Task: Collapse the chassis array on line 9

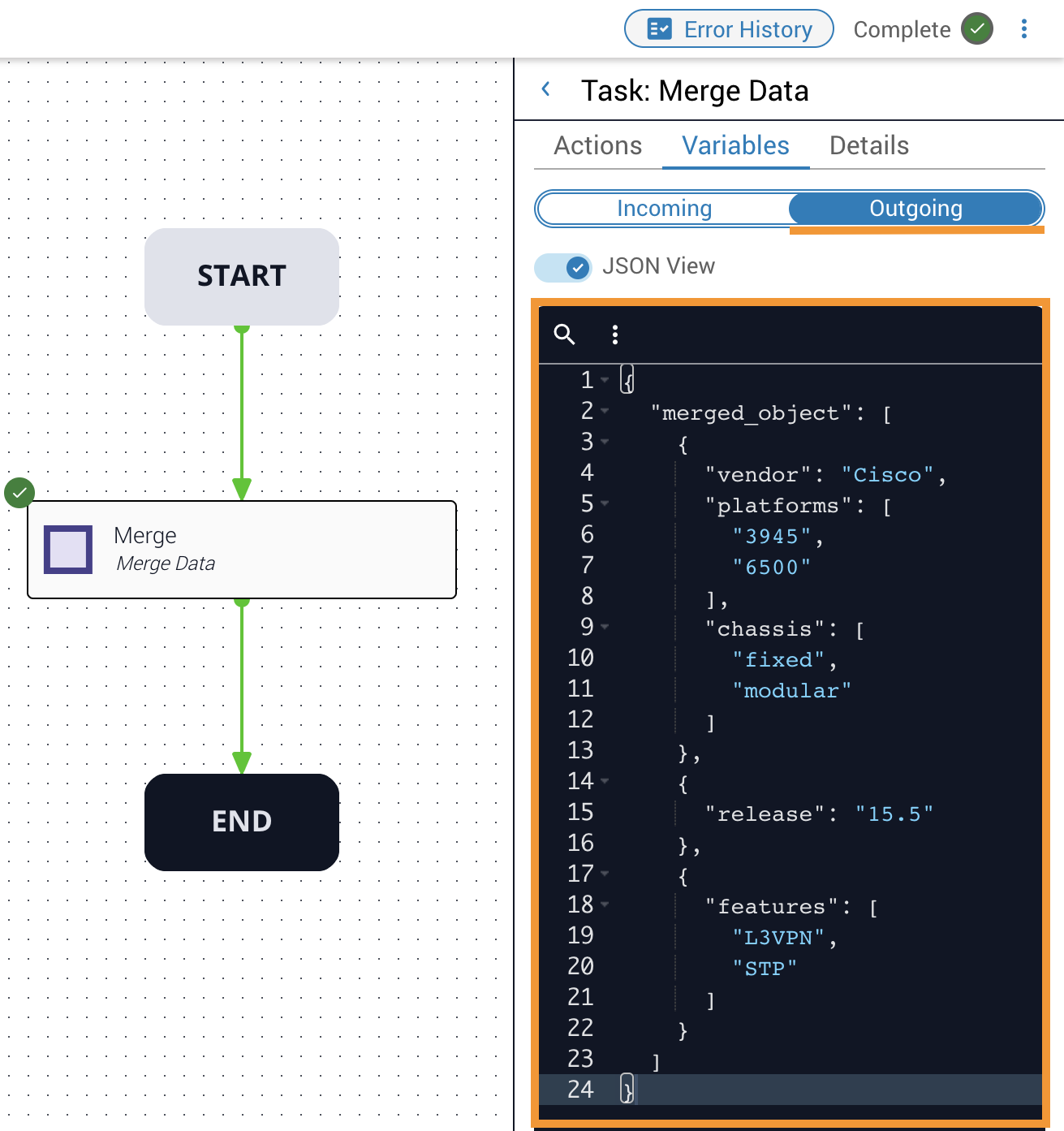Action: [605, 627]
